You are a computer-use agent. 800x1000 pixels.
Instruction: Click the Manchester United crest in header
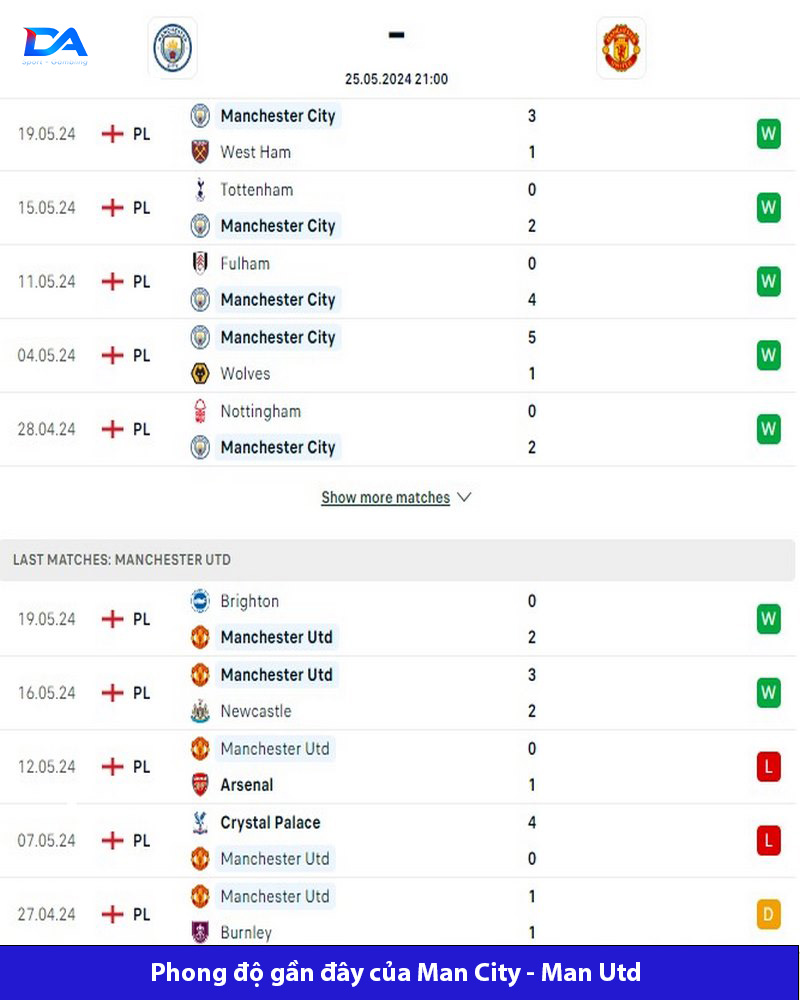pos(621,48)
